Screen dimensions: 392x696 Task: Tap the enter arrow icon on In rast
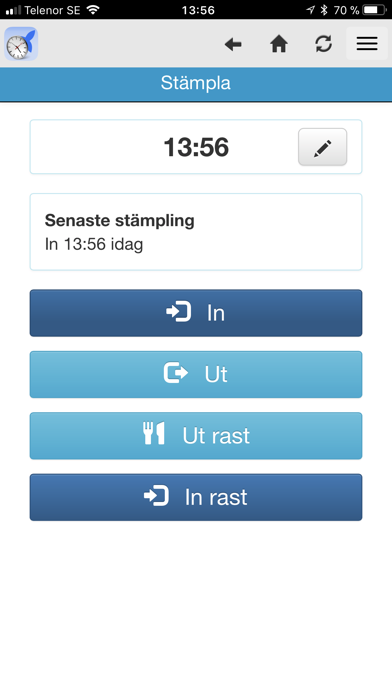coord(156,495)
